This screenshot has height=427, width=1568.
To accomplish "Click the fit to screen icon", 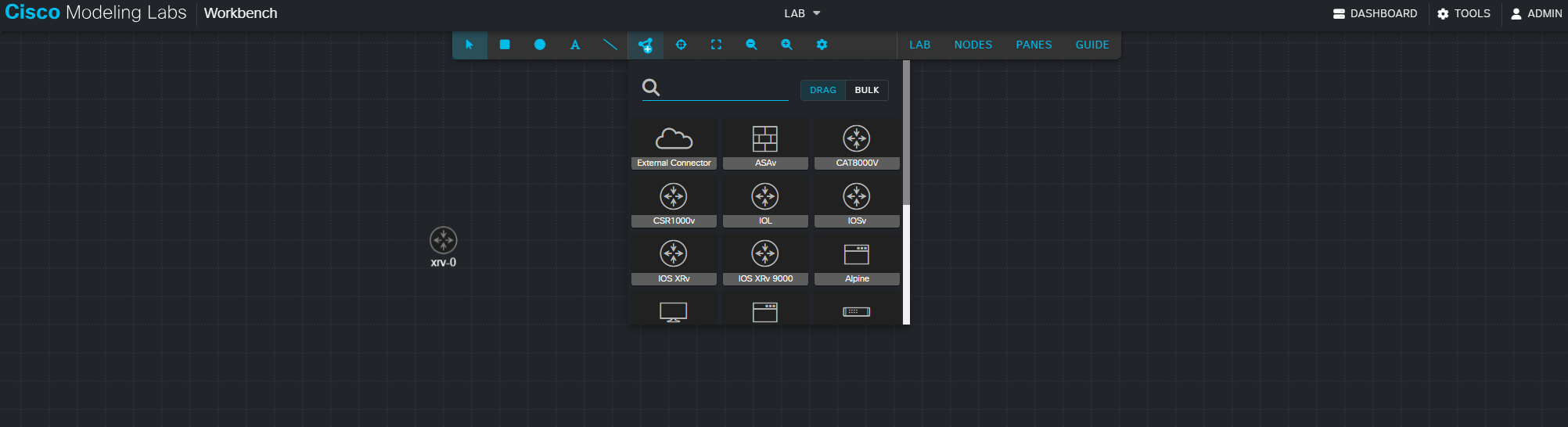I will (x=716, y=45).
